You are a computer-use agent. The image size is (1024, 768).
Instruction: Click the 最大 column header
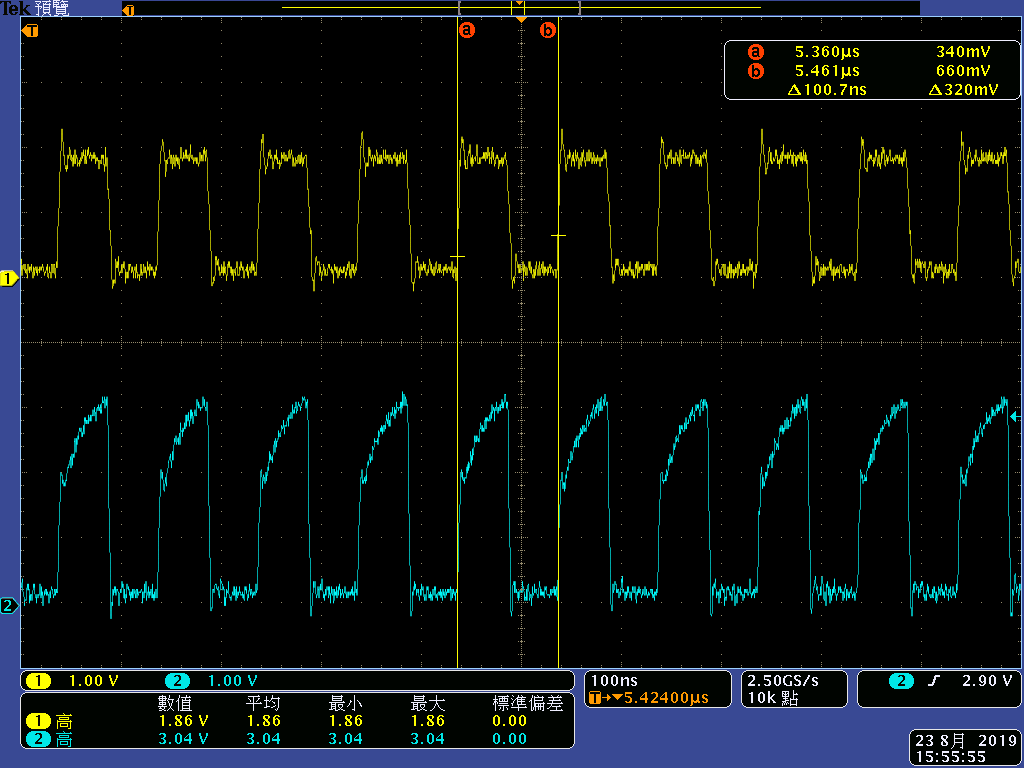(428, 703)
